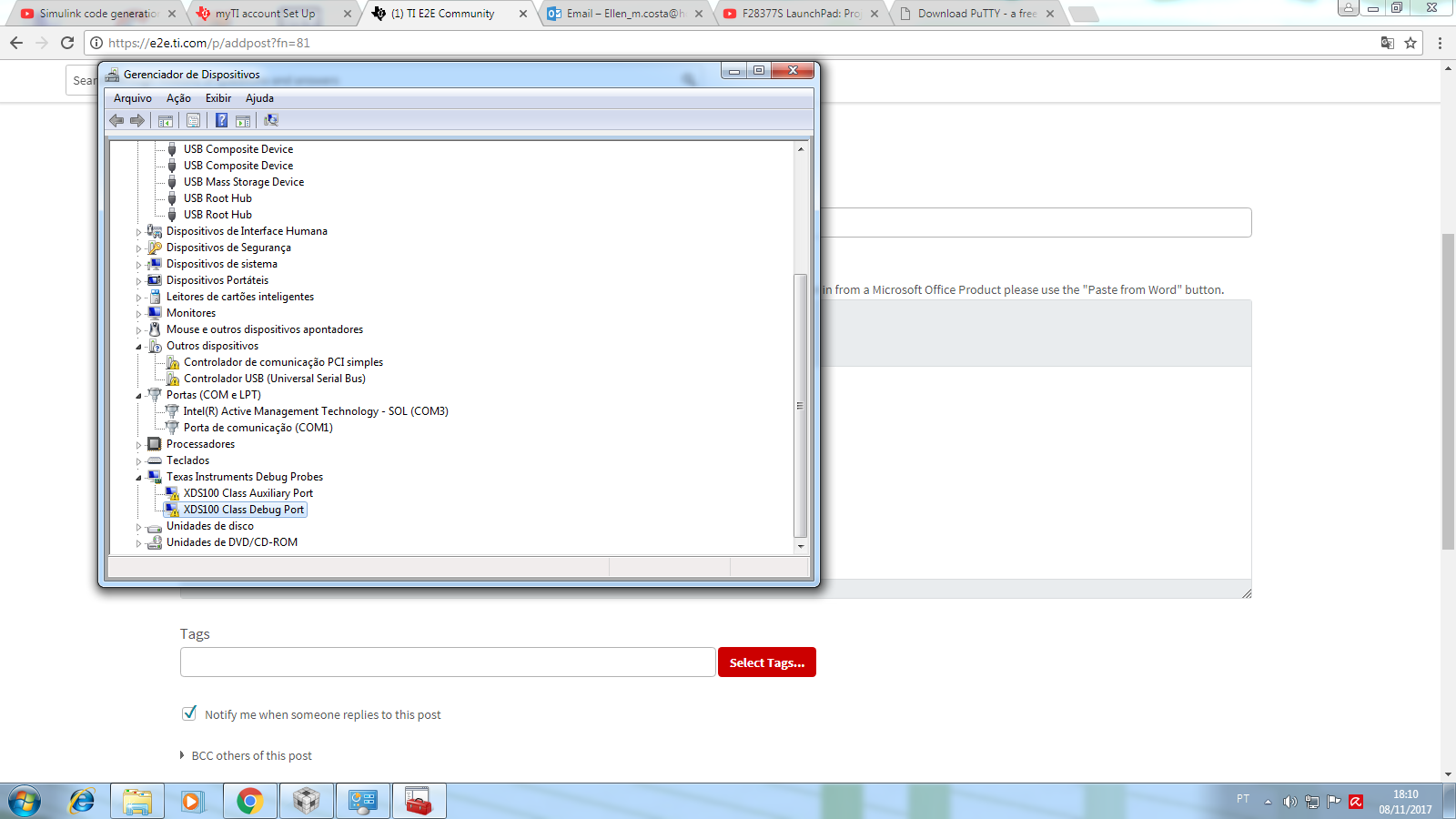The height and width of the screenshot is (819, 1456).
Task: Open the Action Center flag icon
Action: pos(1334,802)
